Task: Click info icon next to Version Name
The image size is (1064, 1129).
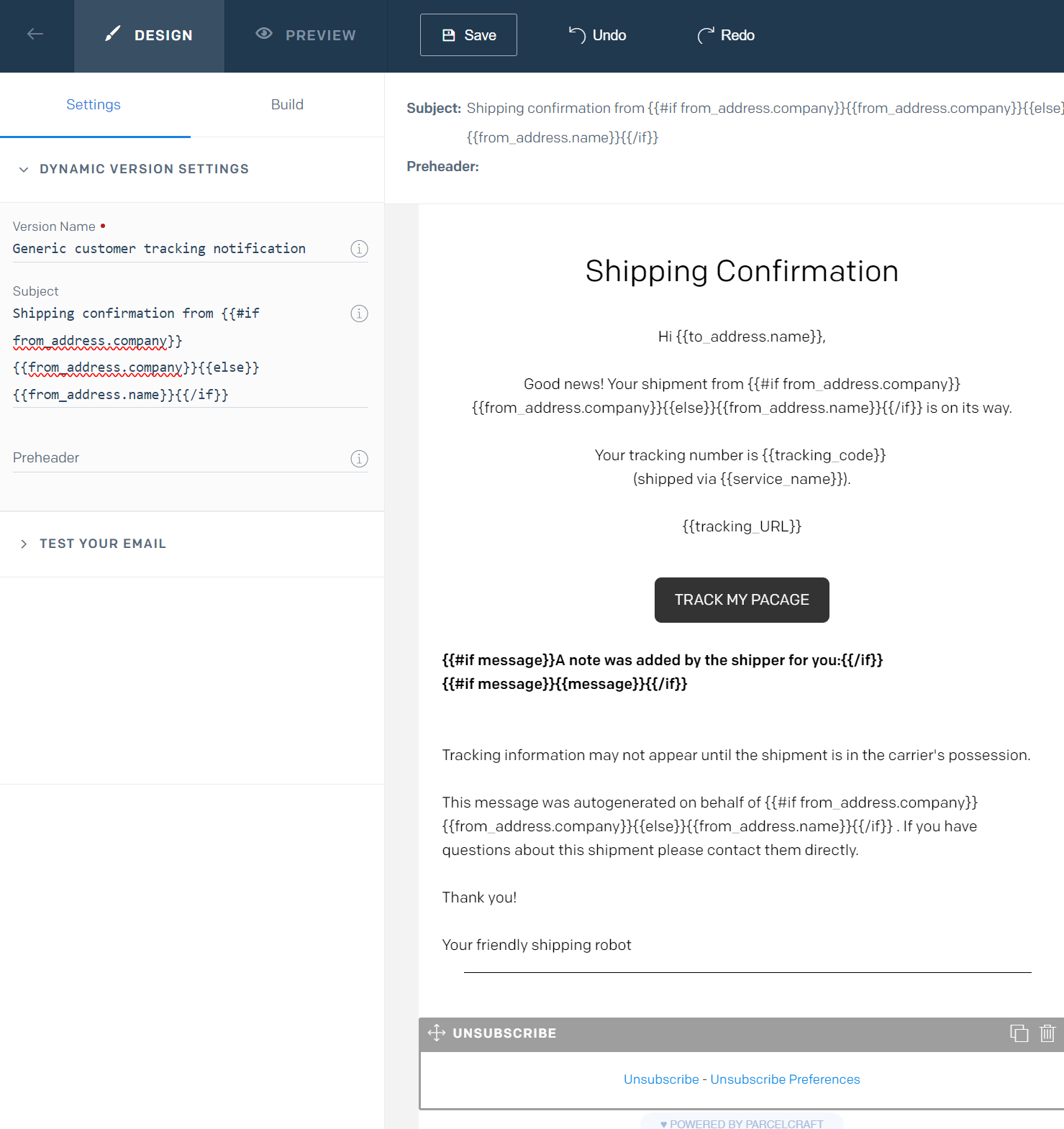Action: click(359, 249)
